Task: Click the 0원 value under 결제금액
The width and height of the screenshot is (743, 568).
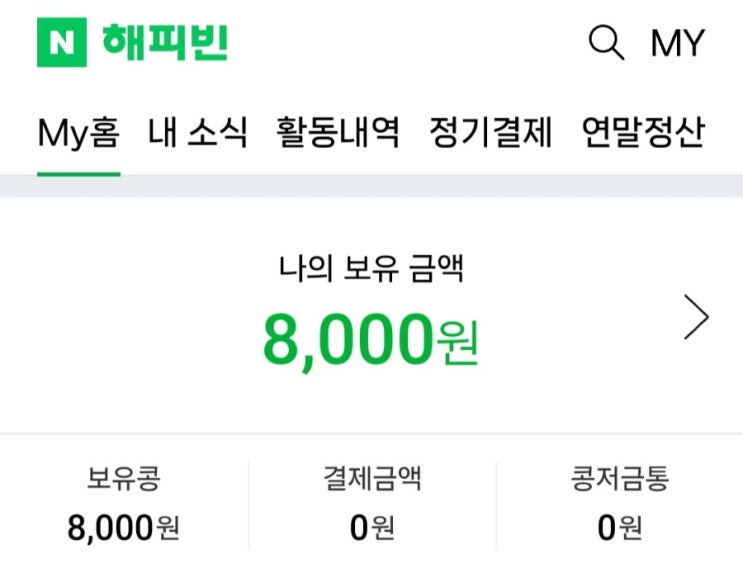Action: click(372, 527)
